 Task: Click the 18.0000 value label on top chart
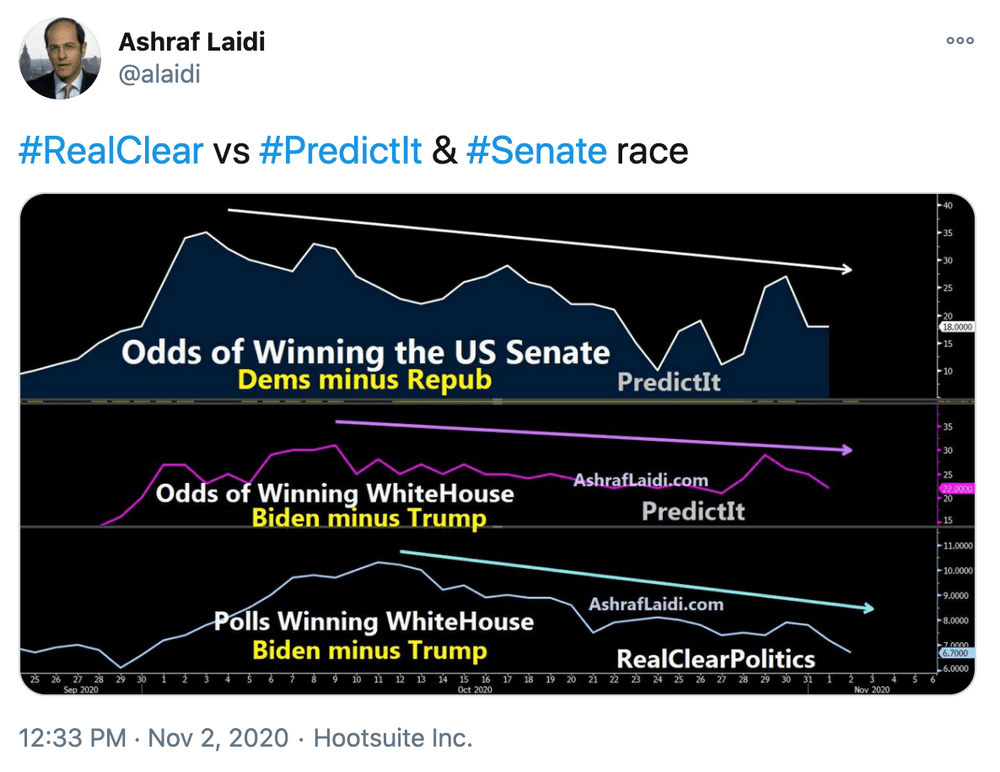click(957, 327)
